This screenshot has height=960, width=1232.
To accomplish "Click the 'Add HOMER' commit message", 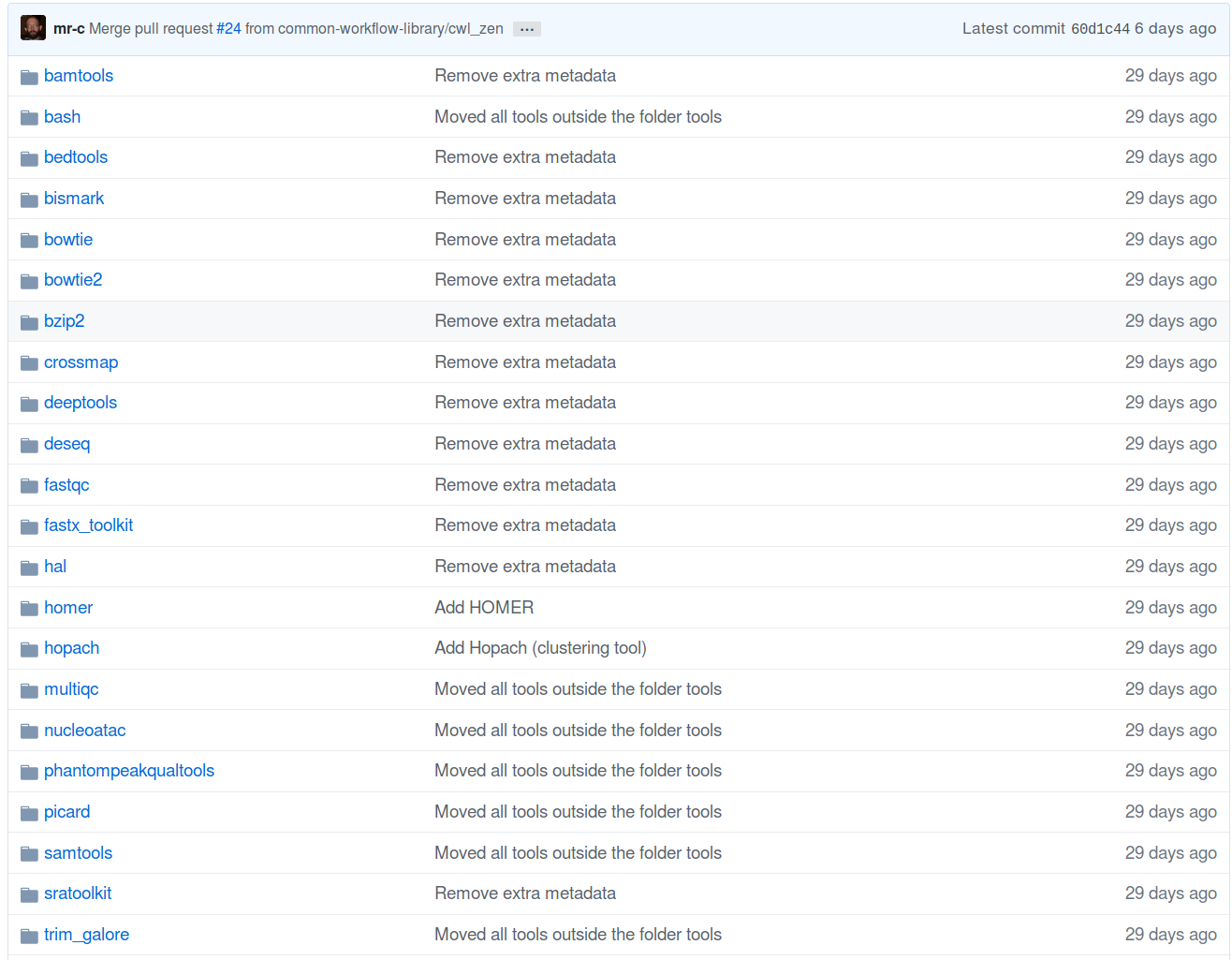I will [484, 608].
